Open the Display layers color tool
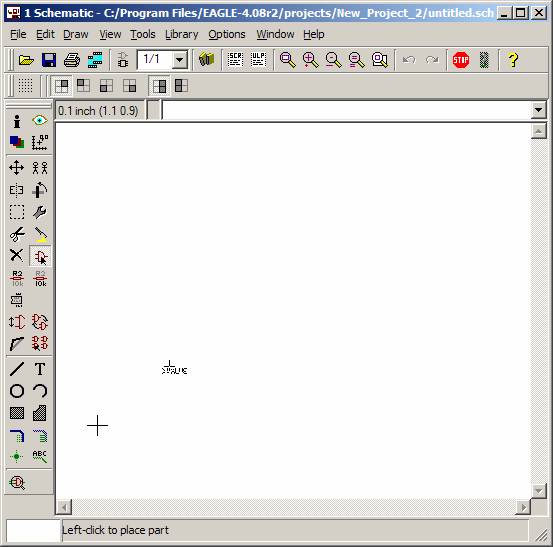This screenshot has width=553, height=547. (17, 142)
